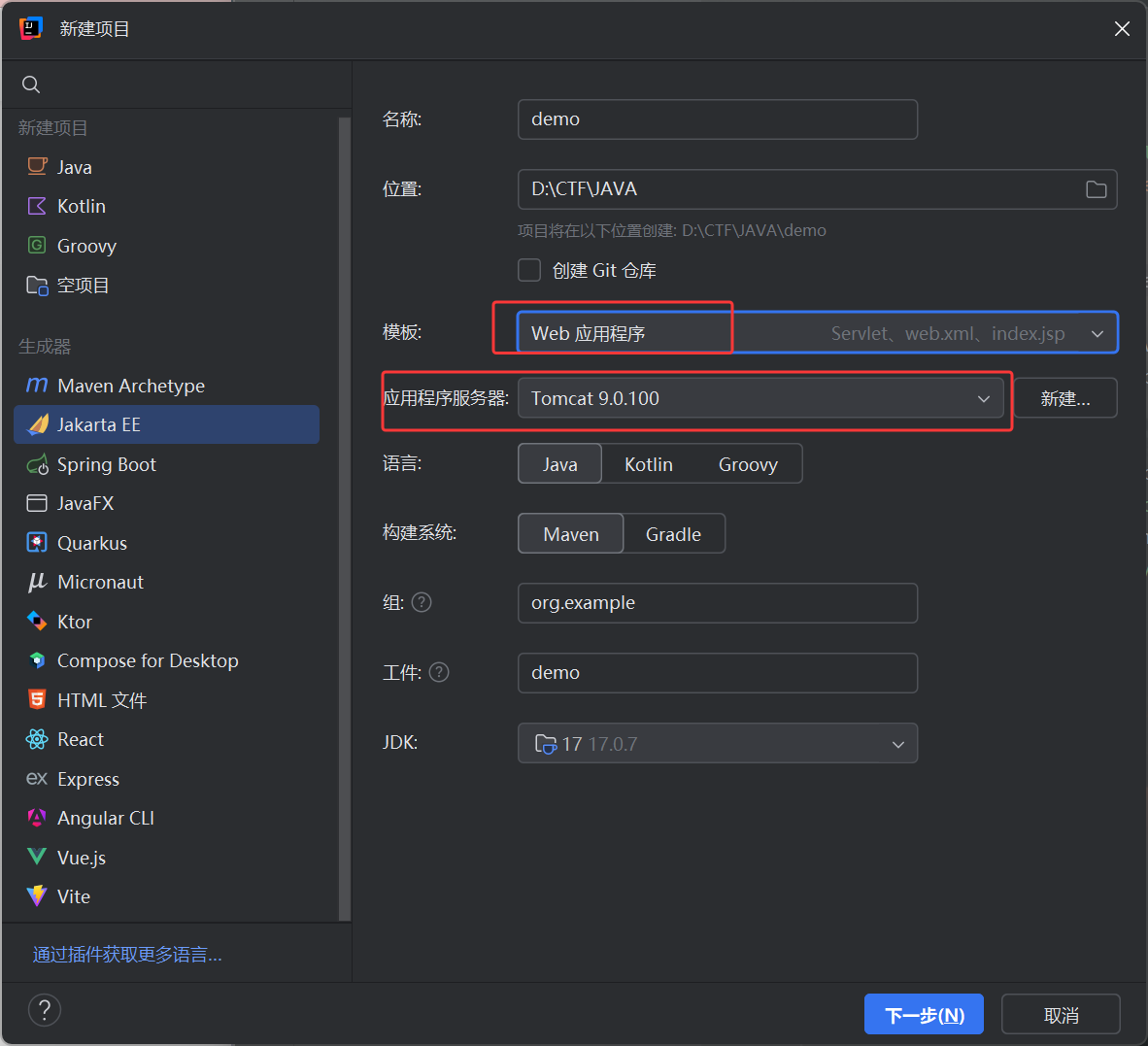Click the Java coffee cup icon
This screenshot has height=1046, width=1148.
pos(37,167)
